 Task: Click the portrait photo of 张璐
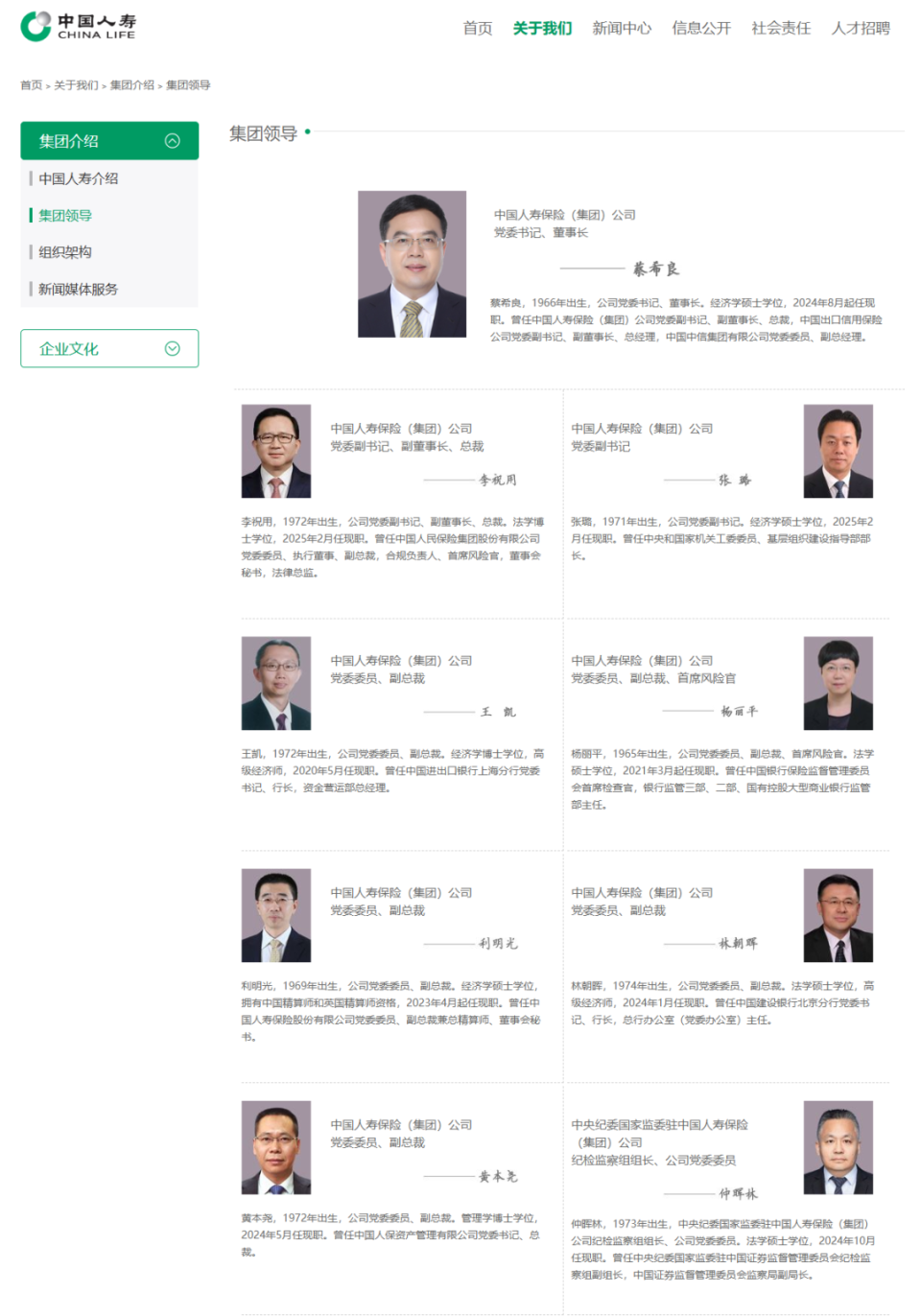click(x=838, y=451)
